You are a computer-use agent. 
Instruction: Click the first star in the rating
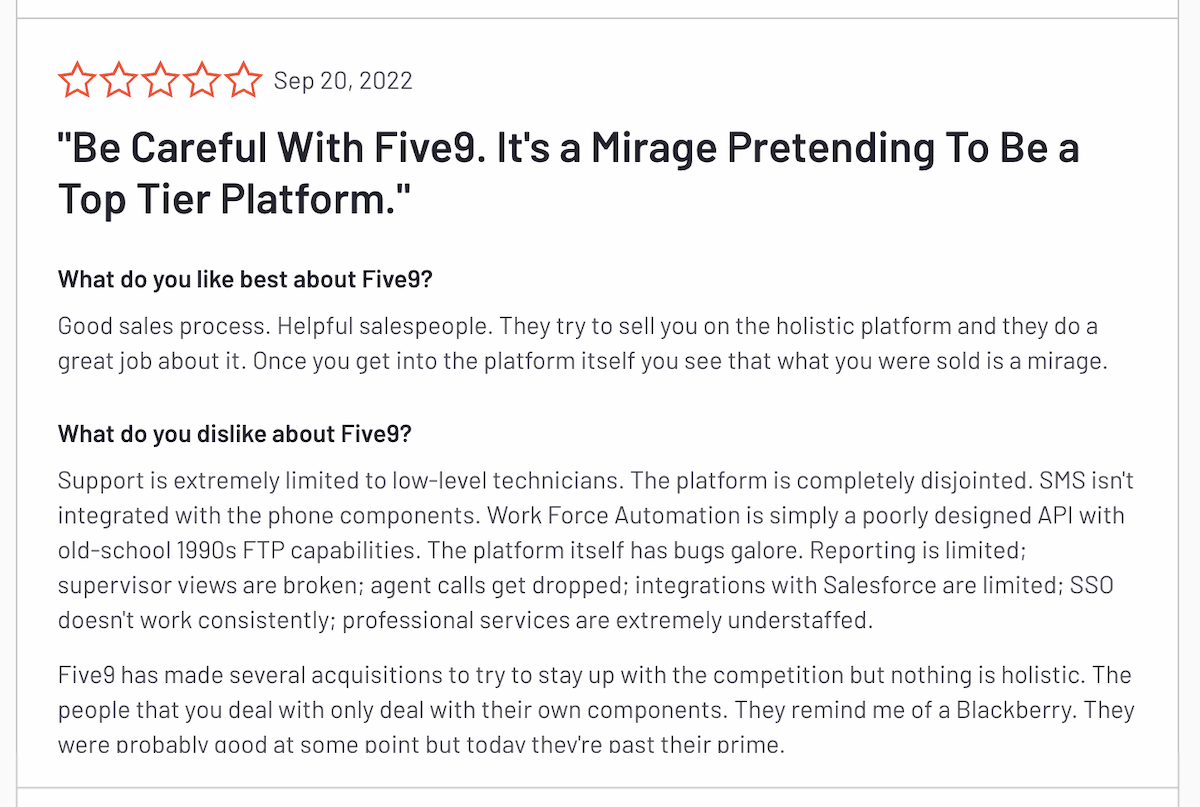76,80
